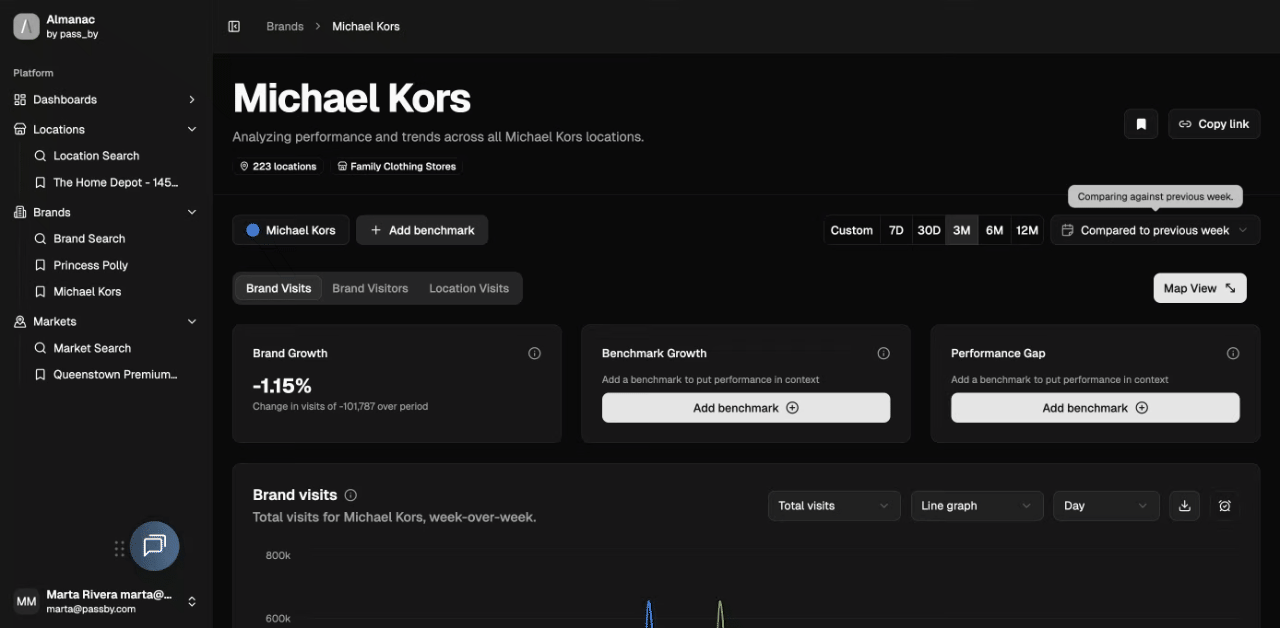
Task: Click info icon next to Brand visits
Action: [x=350, y=495]
